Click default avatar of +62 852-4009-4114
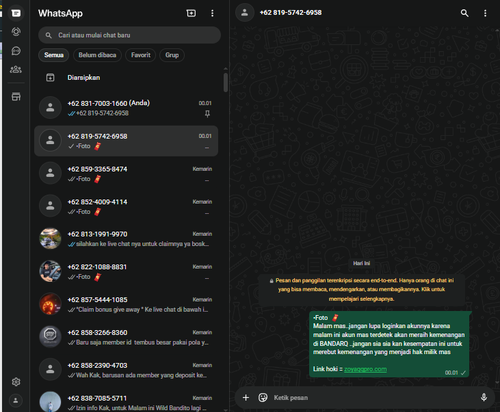Viewport: 500px width, 412px height. (50, 206)
